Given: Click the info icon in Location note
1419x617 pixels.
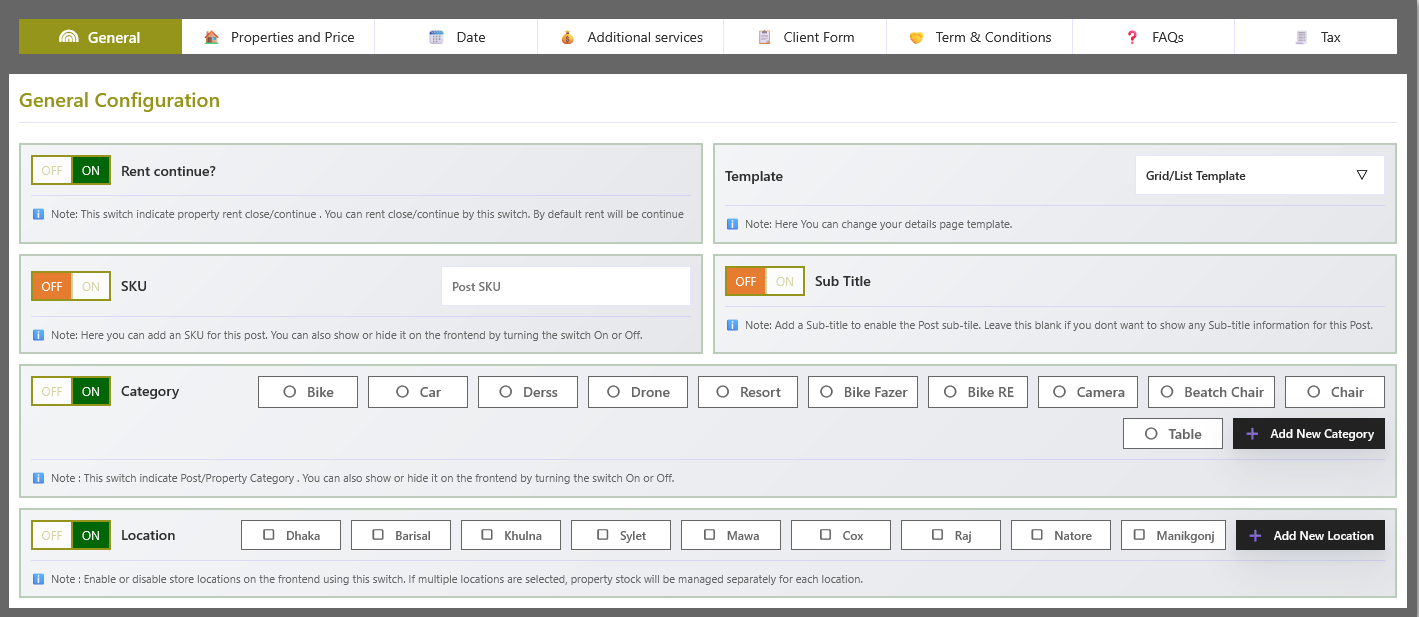Looking at the screenshot, I should (38, 579).
